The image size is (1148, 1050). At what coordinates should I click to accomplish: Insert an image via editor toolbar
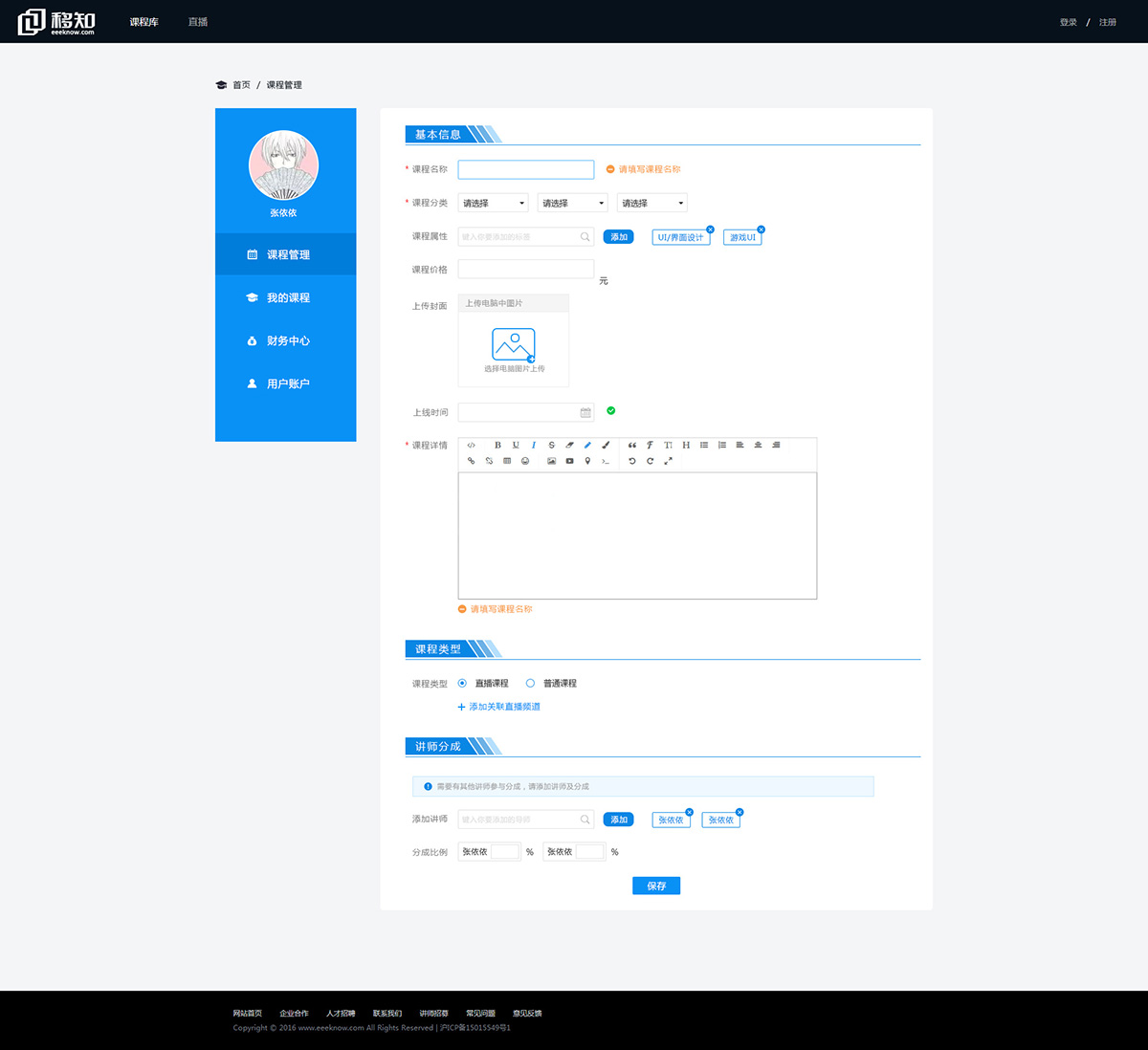(551, 461)
